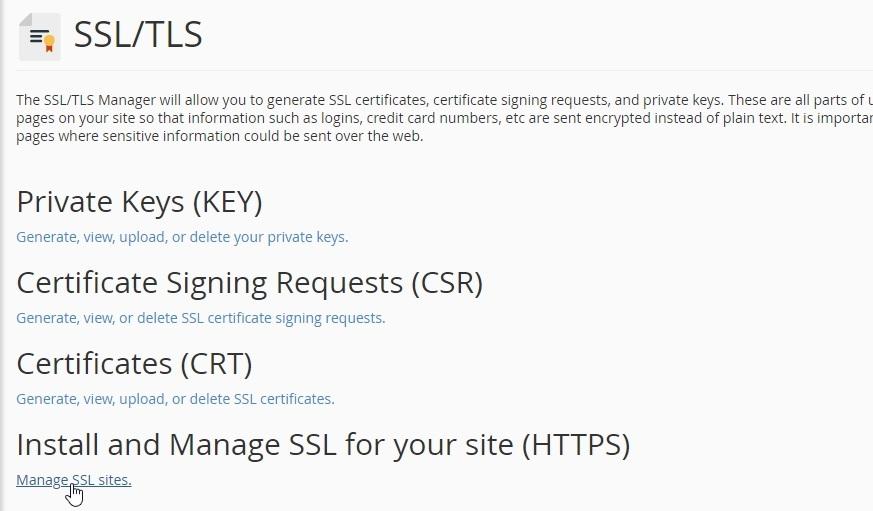This screenshot has height=511, width=873.
Task: Open the private keys management link
Action: point(182,237)
